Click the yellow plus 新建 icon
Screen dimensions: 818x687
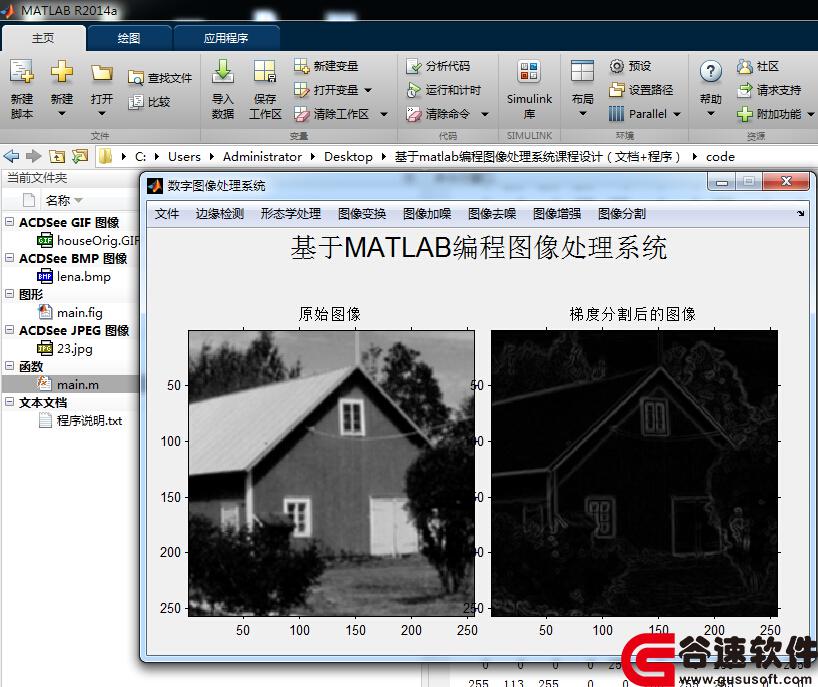(x=62, y=71)
